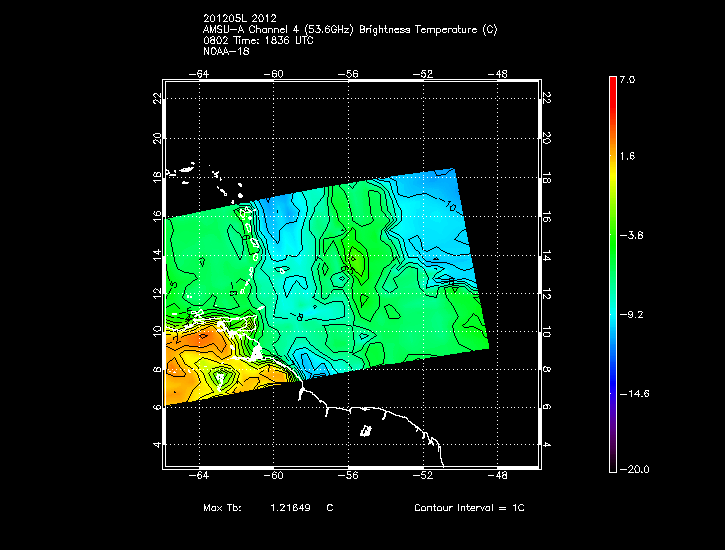Screen dimensions: 725x550
Task: Click the Max Tb value 1.21649
Action: click(x=290, y=507)
